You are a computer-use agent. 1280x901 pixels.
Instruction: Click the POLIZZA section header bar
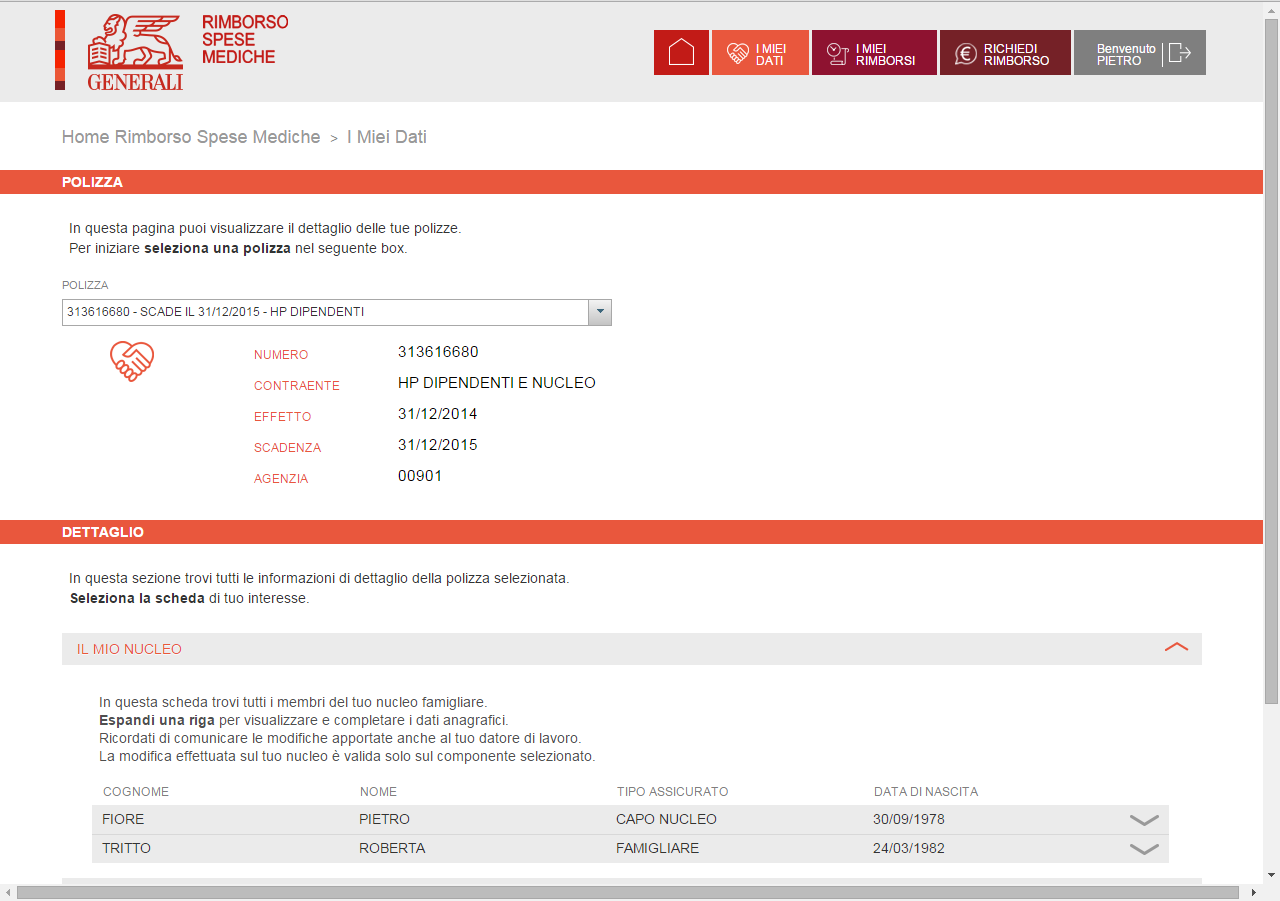[632, 182]
